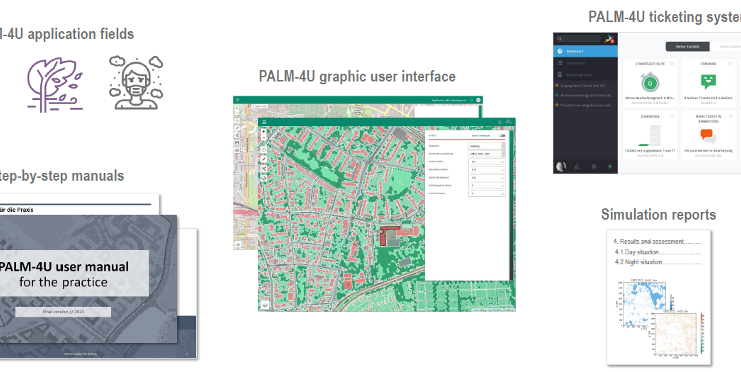Select the pencil draw tool on the front map
The width and height of the screenshot is (741, 372).
[264, 159]
